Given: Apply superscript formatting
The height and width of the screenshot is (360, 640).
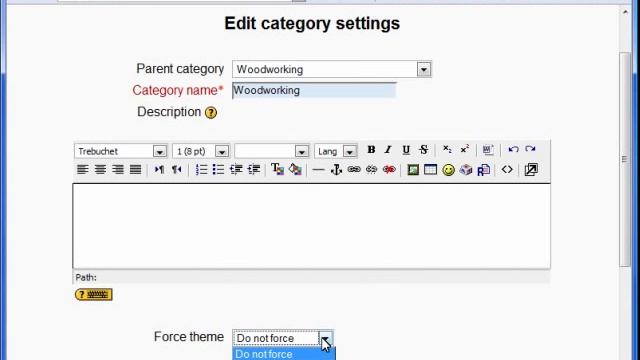Looking at the screenshot, I should [464, 150].
